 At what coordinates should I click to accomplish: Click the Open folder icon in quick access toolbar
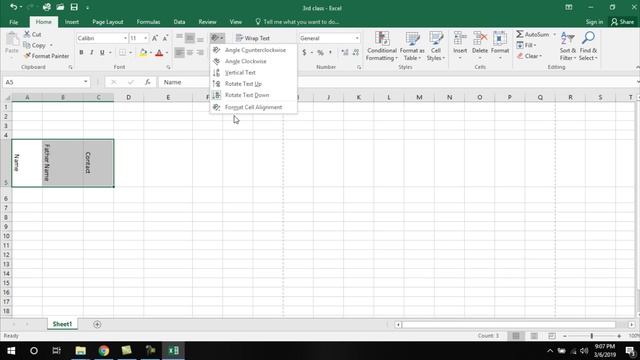click(60, 7)
